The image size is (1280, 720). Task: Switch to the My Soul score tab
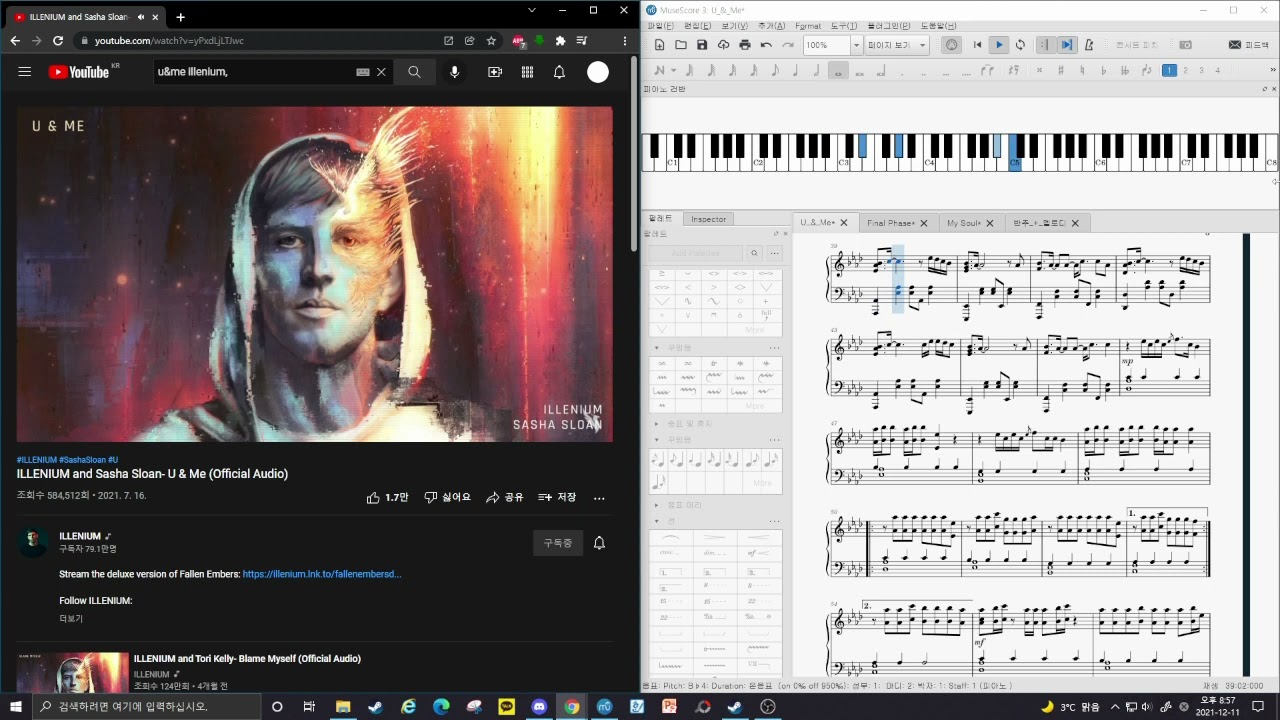pos(964,223)
